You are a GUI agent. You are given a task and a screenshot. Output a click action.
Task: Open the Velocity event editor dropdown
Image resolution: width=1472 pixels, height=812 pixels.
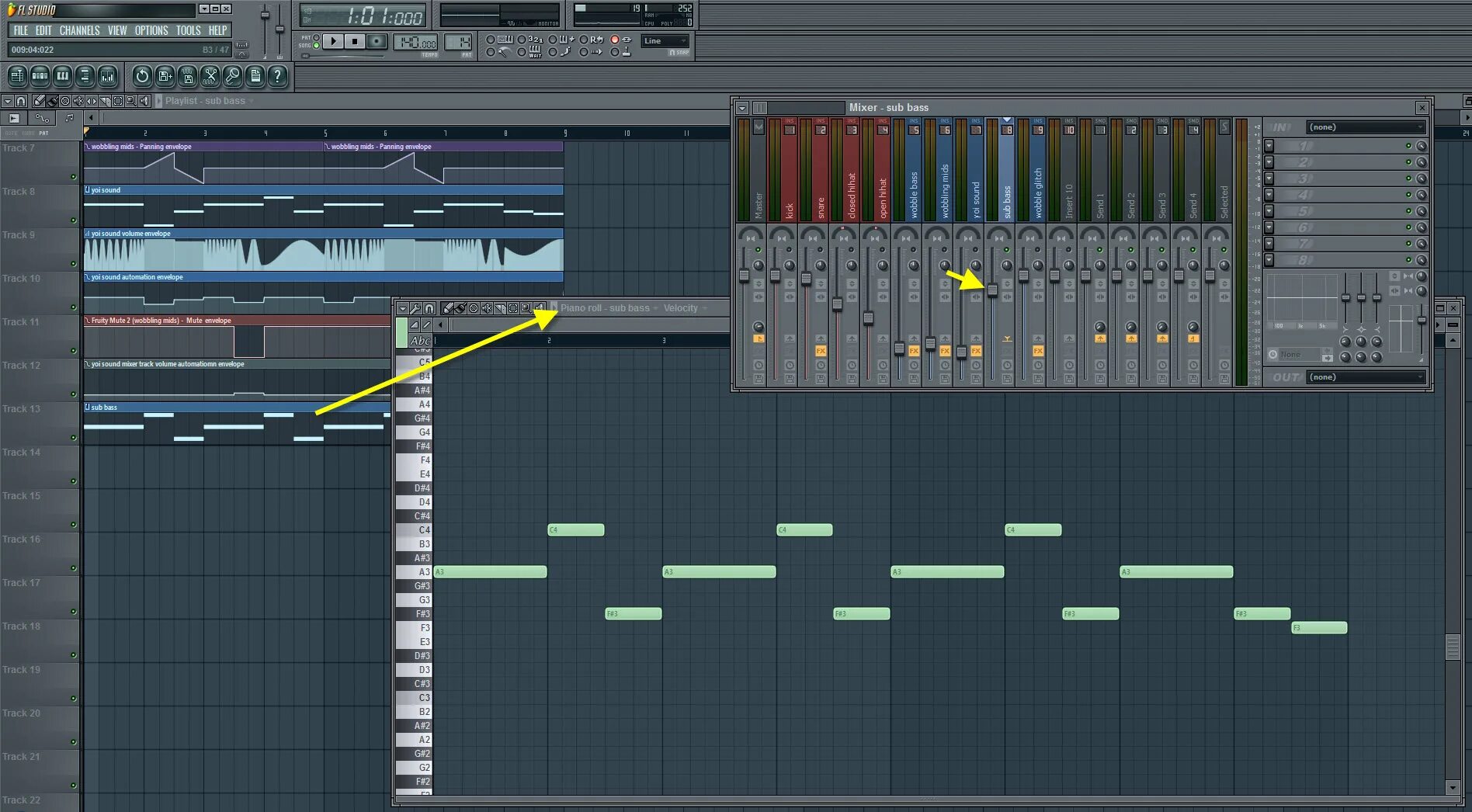pyautogui.click(x=686, y=308)
